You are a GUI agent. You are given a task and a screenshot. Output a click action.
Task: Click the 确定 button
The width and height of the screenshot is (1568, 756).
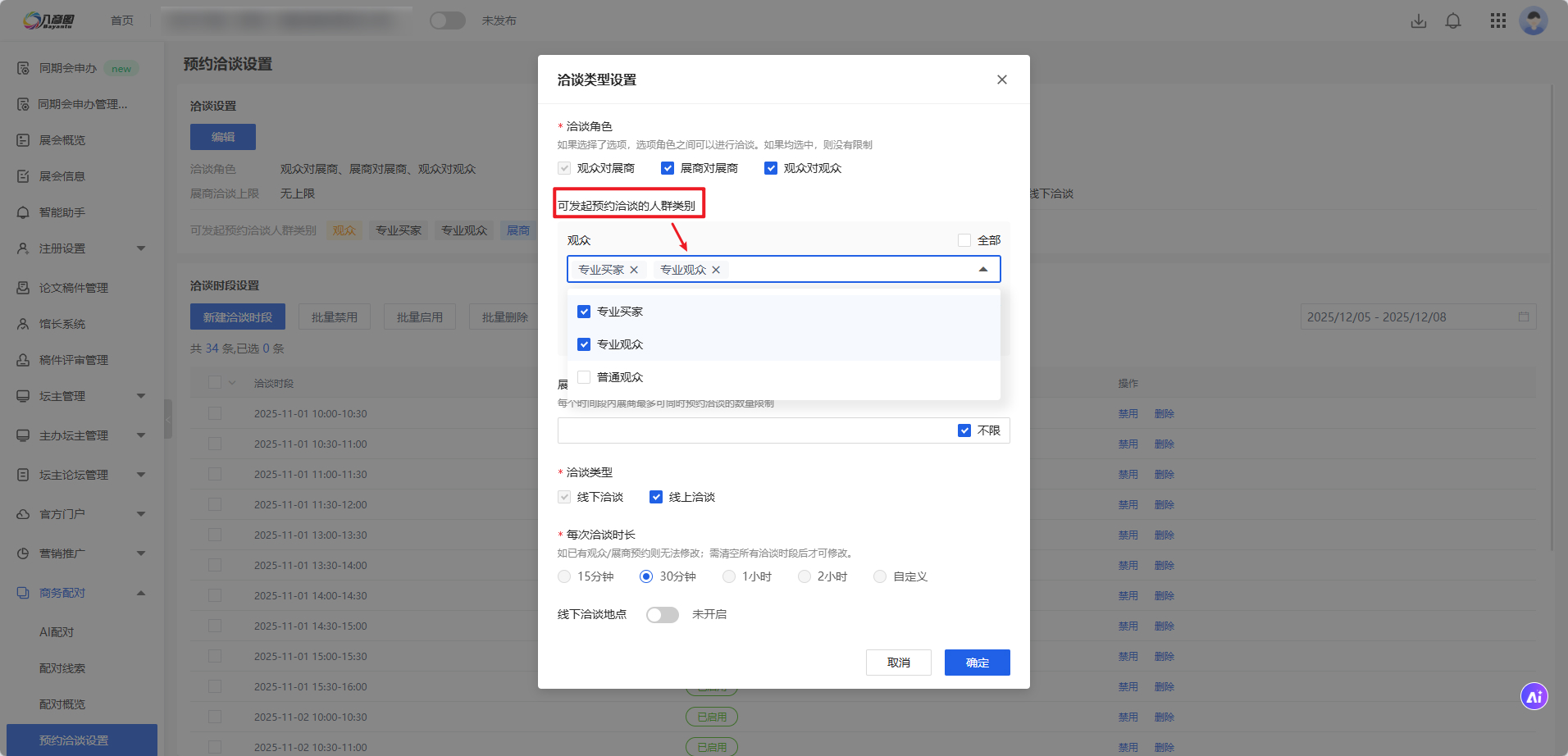click(x=977, y=663)
